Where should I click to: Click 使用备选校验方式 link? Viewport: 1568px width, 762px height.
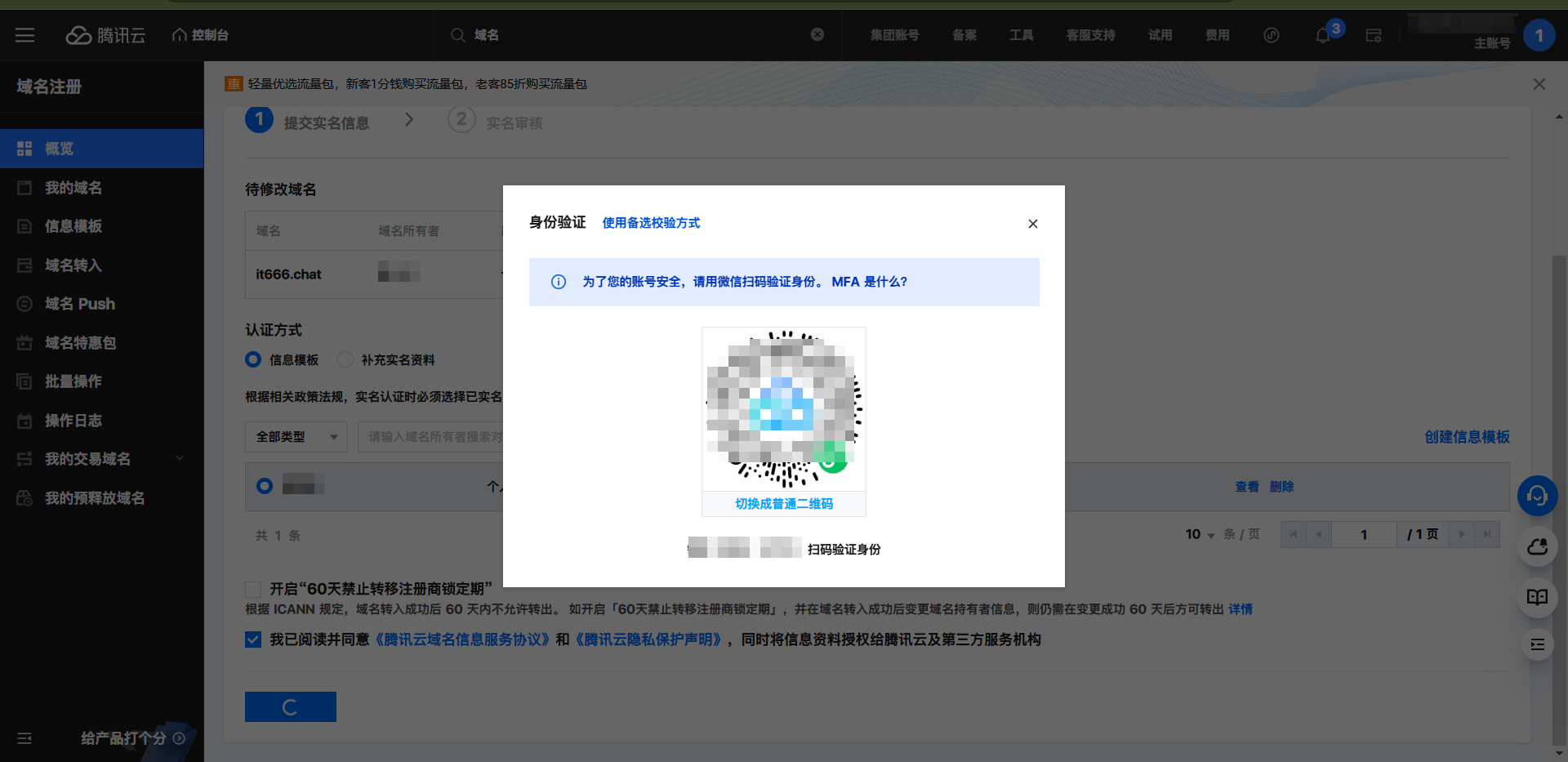click(651, 223)
